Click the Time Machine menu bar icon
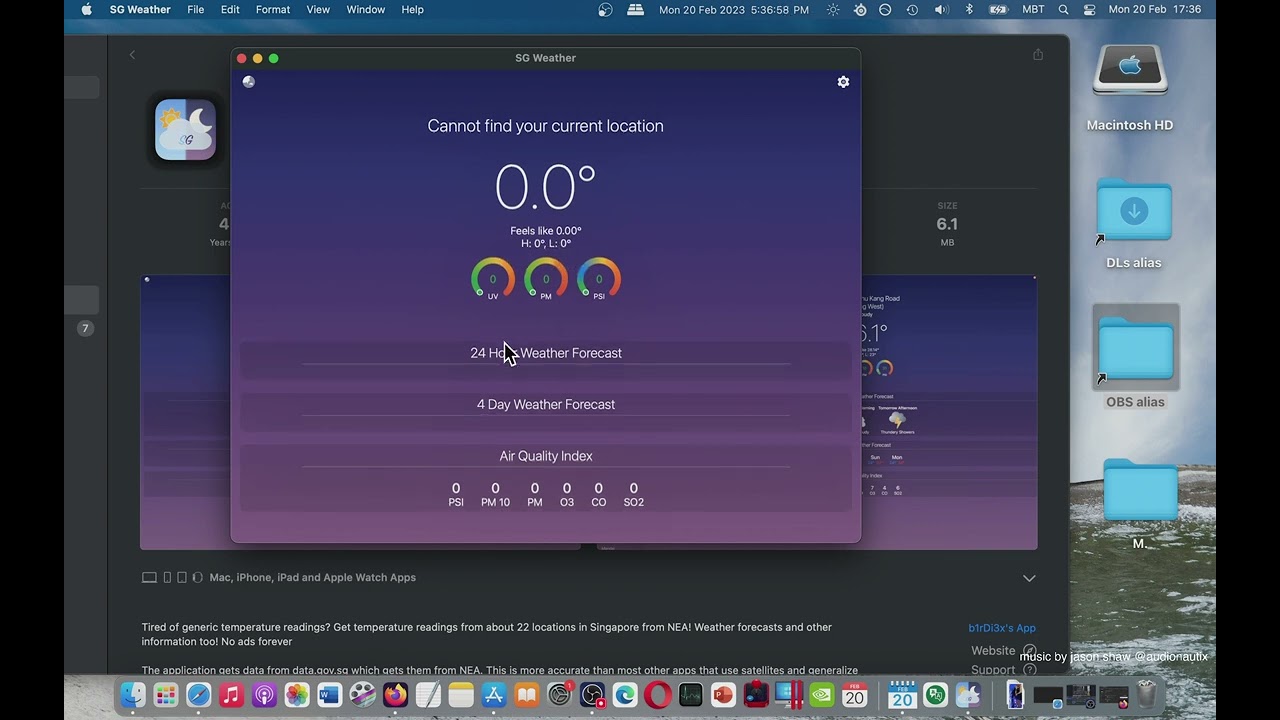The width and height of the screenshot is (1280, 720). pos(912,9)
